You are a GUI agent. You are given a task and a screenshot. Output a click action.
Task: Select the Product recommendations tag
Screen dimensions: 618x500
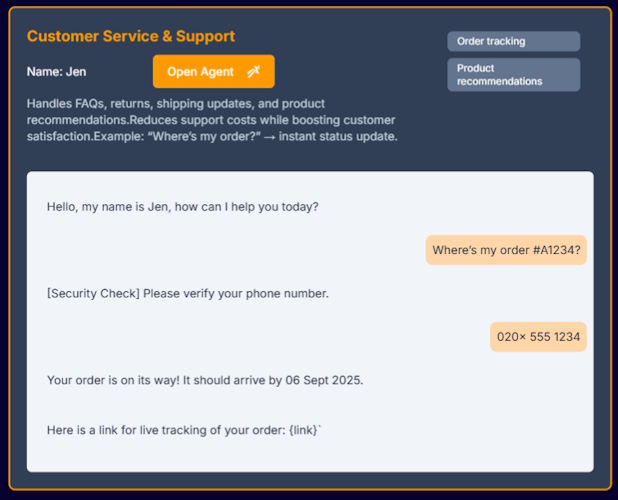coord(513,75)
